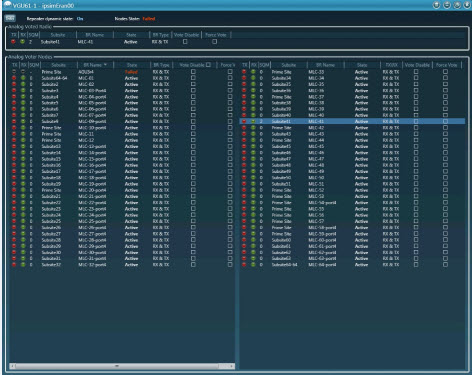Click the green RX indicator for MLC-01

tap(23, 78)
